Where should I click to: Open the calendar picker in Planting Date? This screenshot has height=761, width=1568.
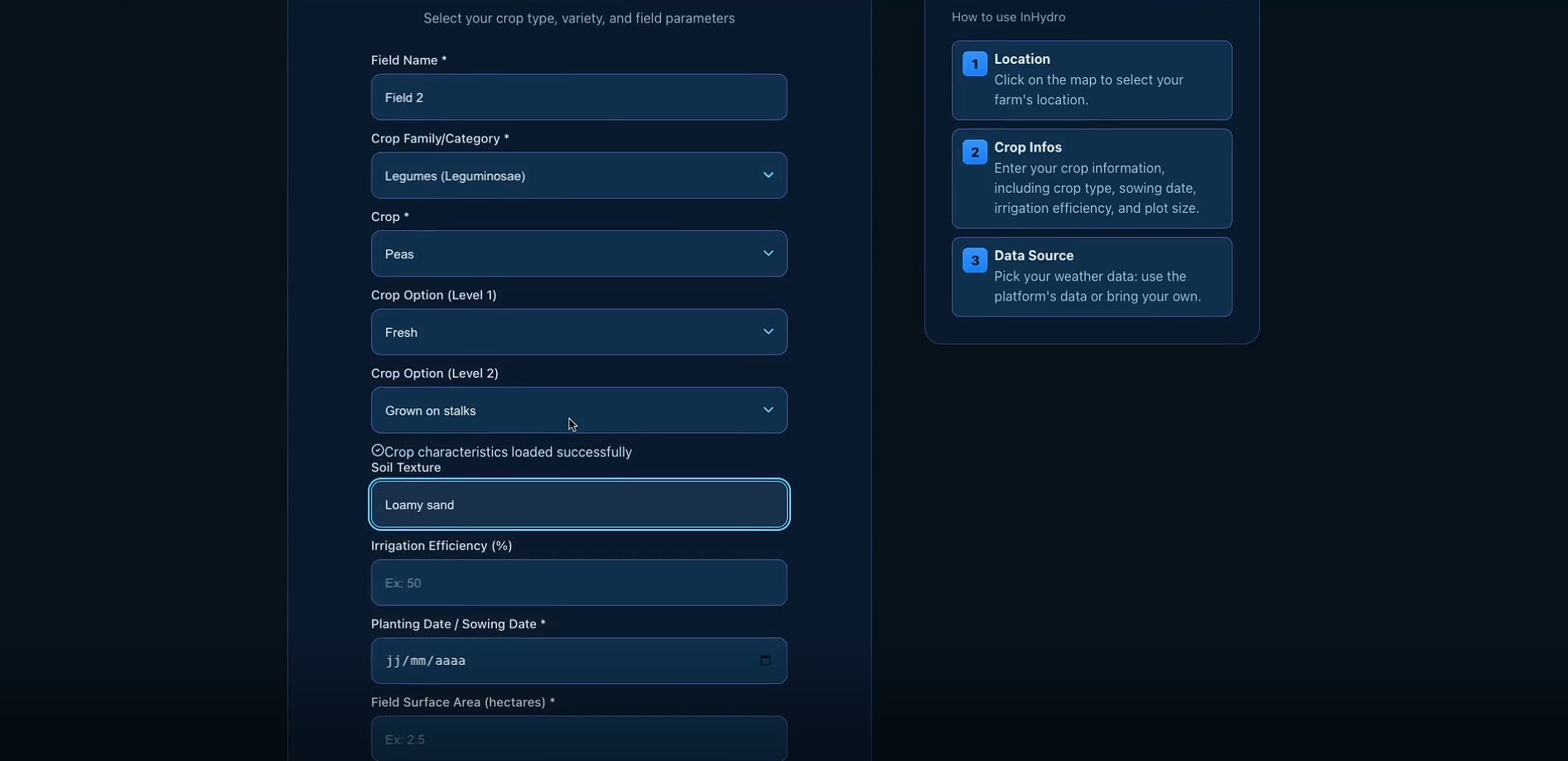pos(765,661)
